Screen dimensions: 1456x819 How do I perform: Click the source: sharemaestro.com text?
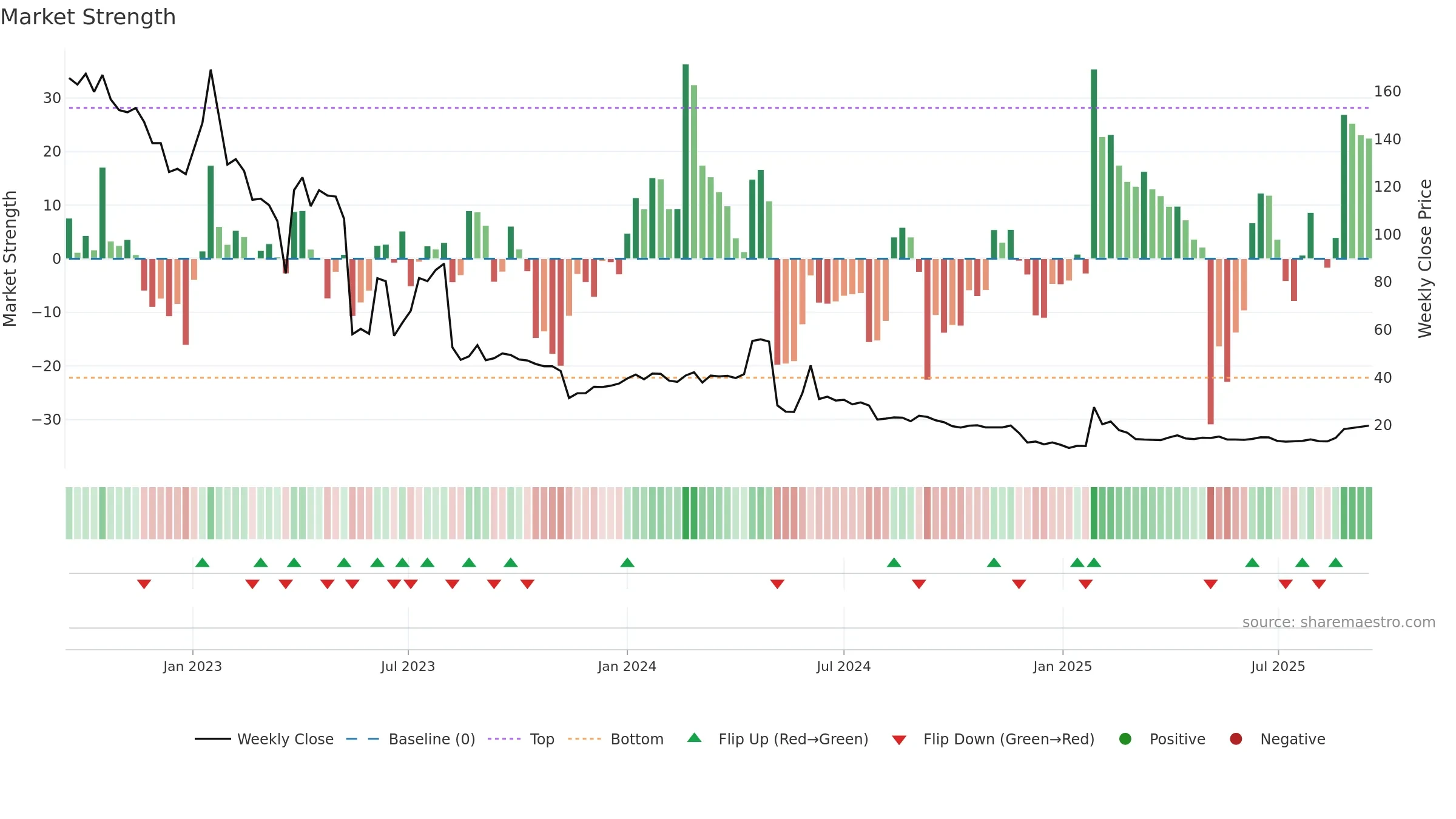(1339, 622)
